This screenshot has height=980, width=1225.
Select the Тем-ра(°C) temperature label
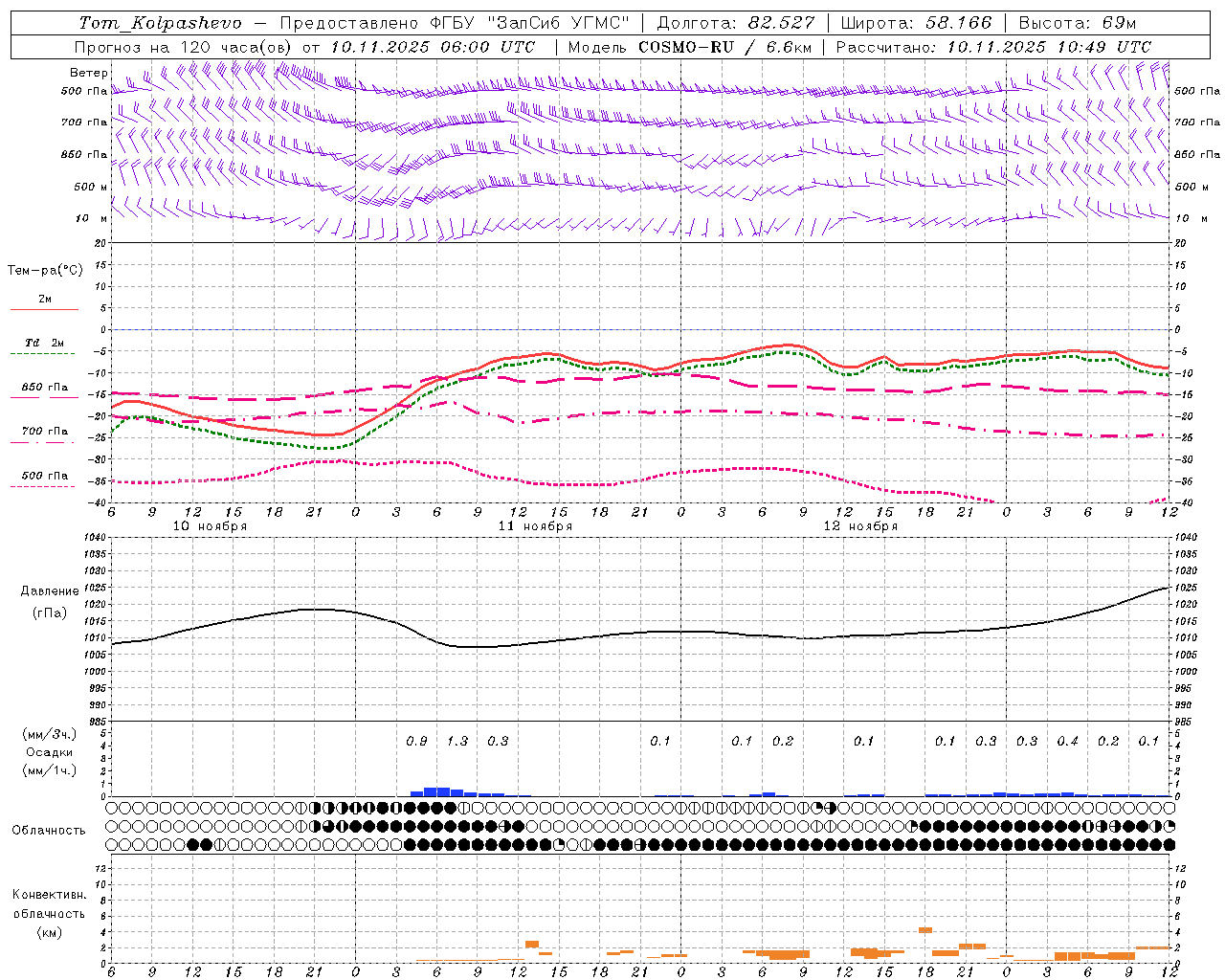(x=45, y=271)
